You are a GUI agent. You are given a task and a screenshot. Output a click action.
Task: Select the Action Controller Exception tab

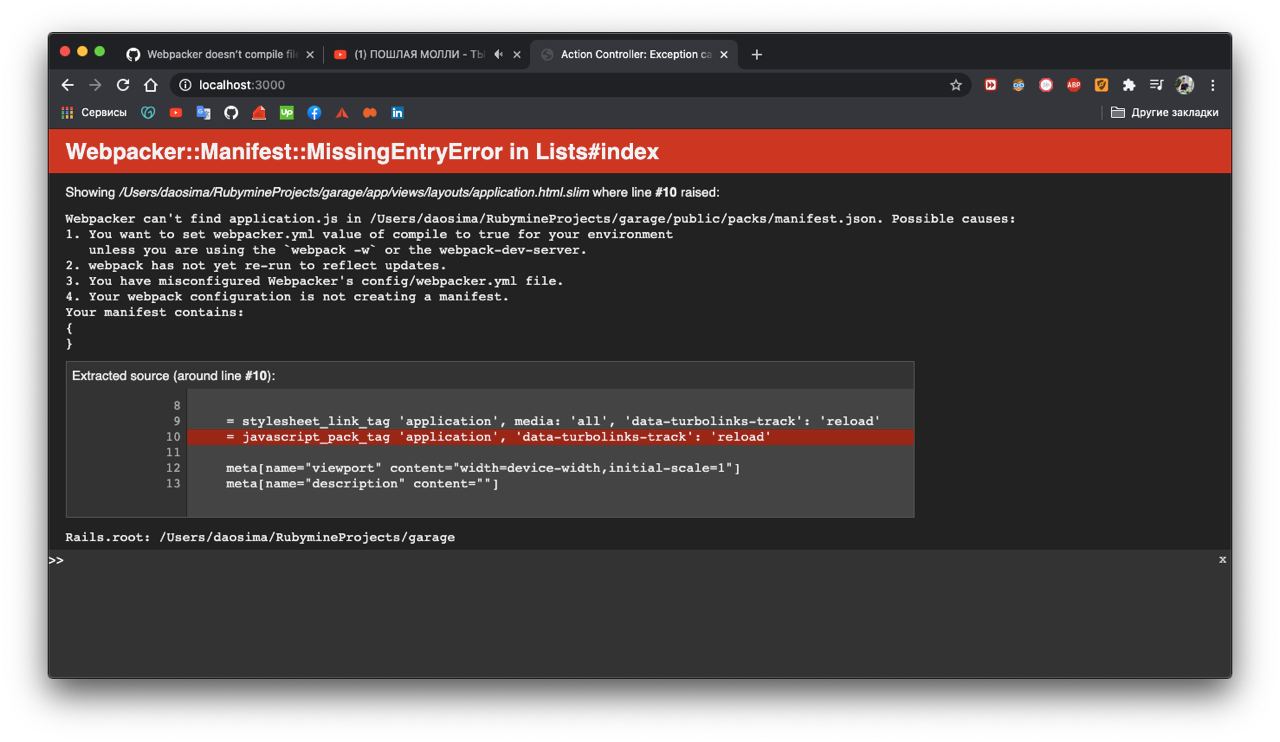click(635, 55)
